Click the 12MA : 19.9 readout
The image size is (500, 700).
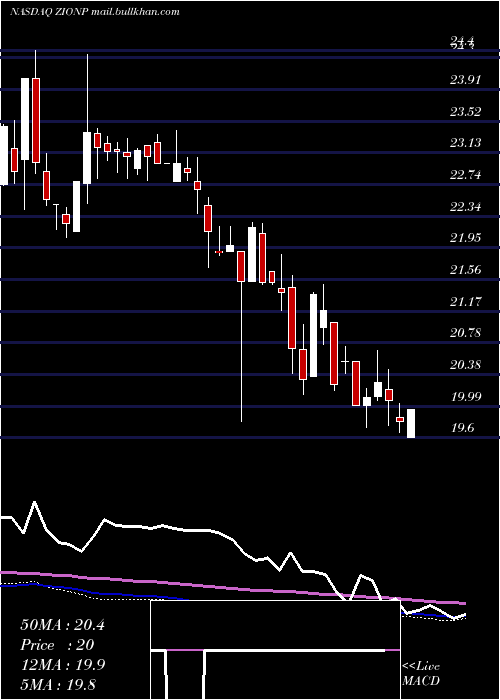(62, 665)
